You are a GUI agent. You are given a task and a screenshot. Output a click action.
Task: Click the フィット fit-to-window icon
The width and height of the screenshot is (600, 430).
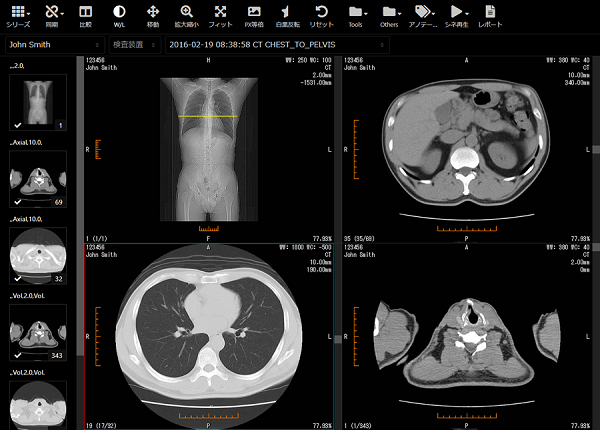tap(220, 16)
